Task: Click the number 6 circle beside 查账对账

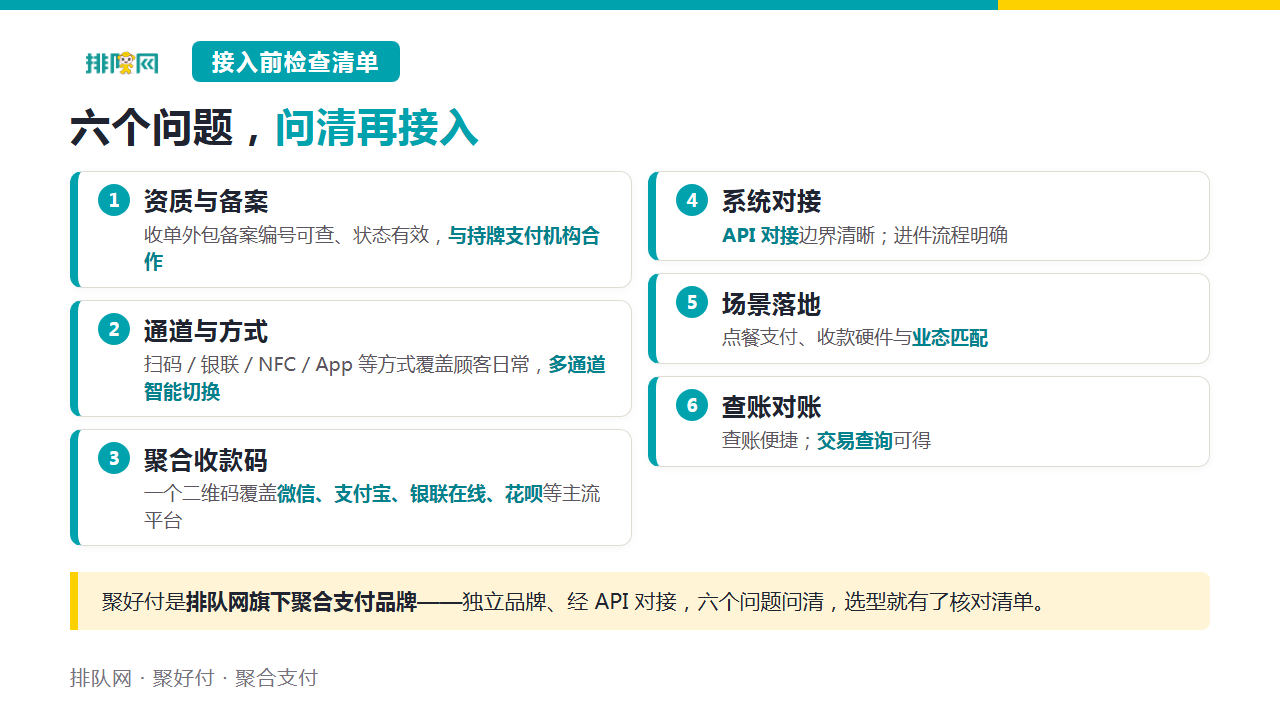Action: coord(692,405)
